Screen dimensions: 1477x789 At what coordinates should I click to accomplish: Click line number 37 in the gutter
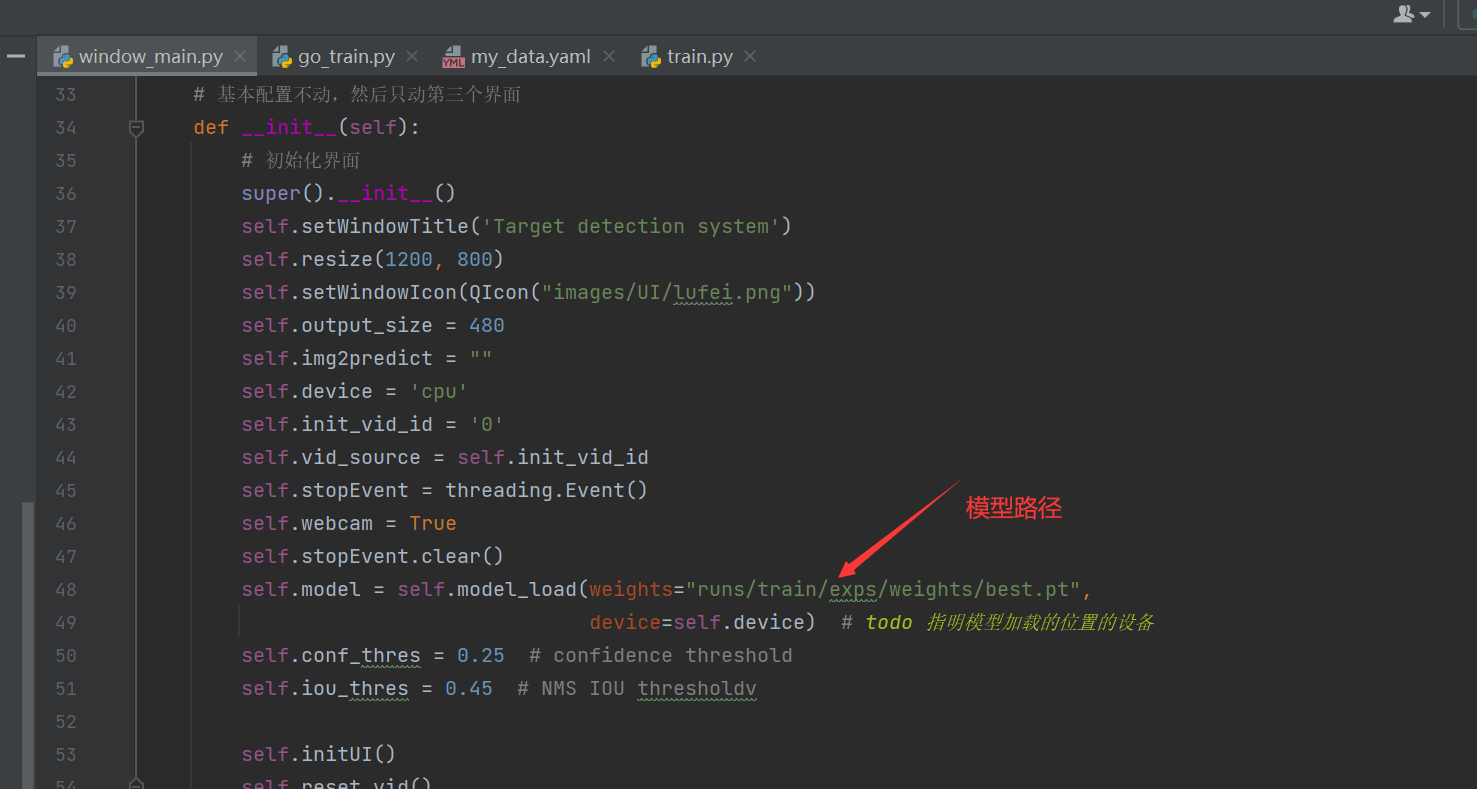(x=65, y=226)
